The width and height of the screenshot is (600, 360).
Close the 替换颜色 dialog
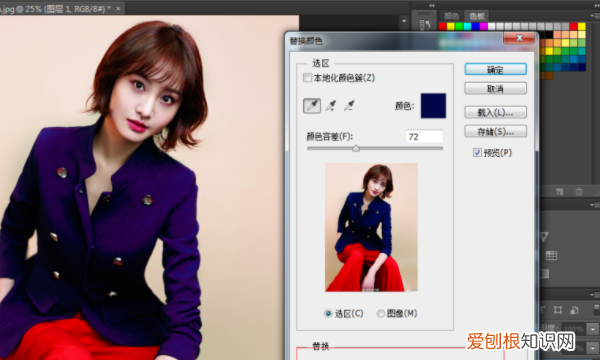[x=519, y=38]
